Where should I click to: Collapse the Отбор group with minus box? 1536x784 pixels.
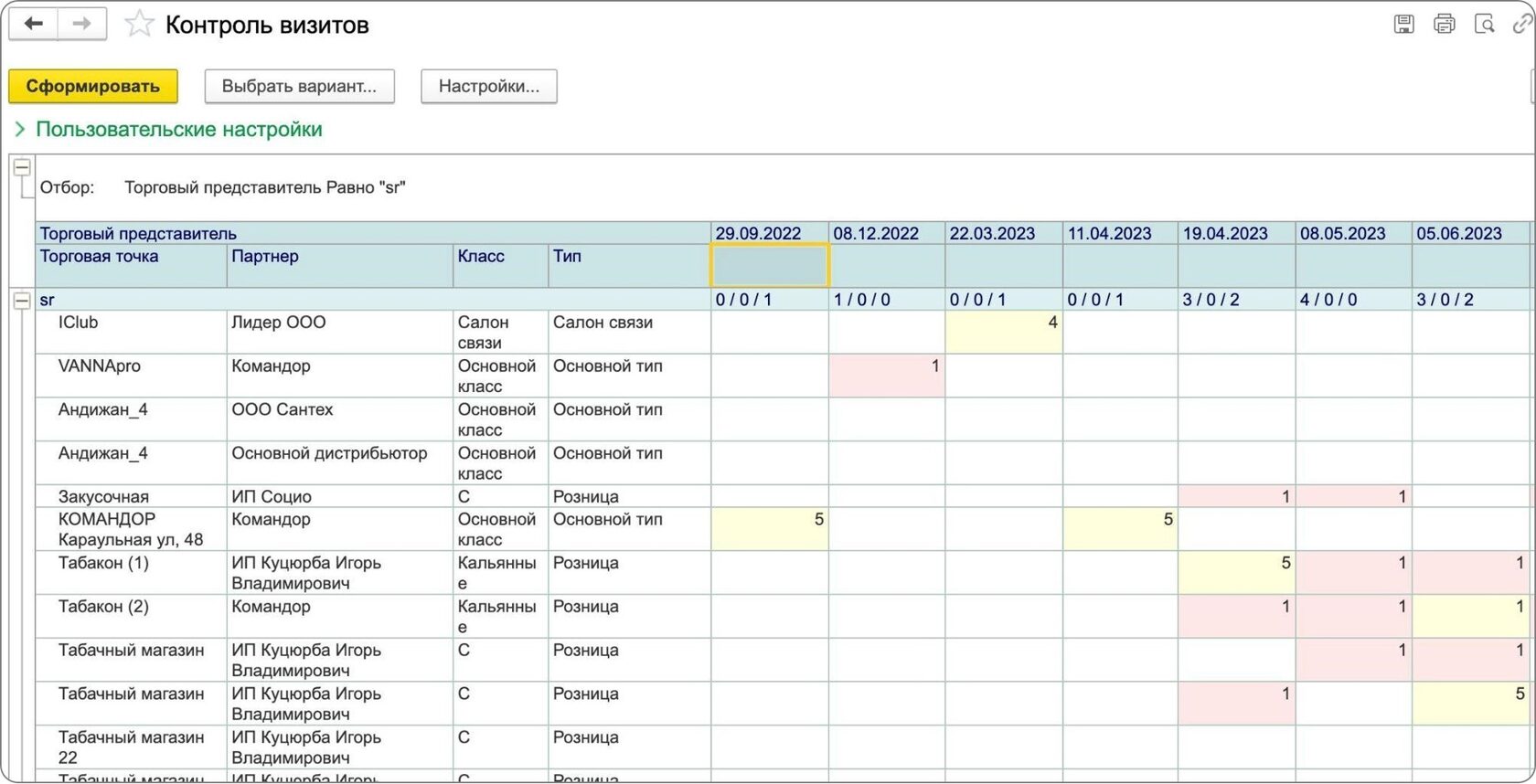(x=22, y=167)
